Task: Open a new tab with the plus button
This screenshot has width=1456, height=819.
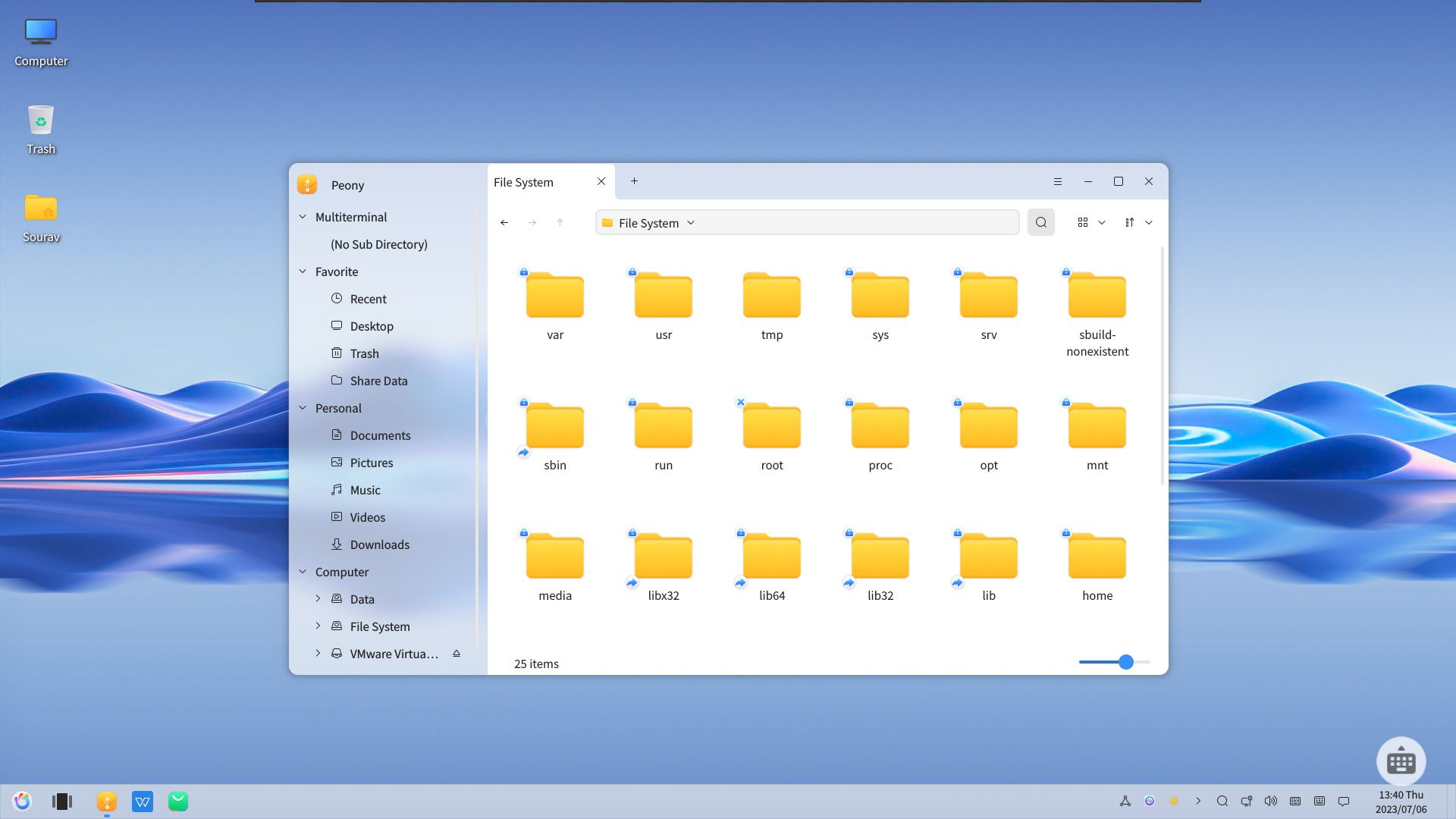Action: click(x=634, y=181)
